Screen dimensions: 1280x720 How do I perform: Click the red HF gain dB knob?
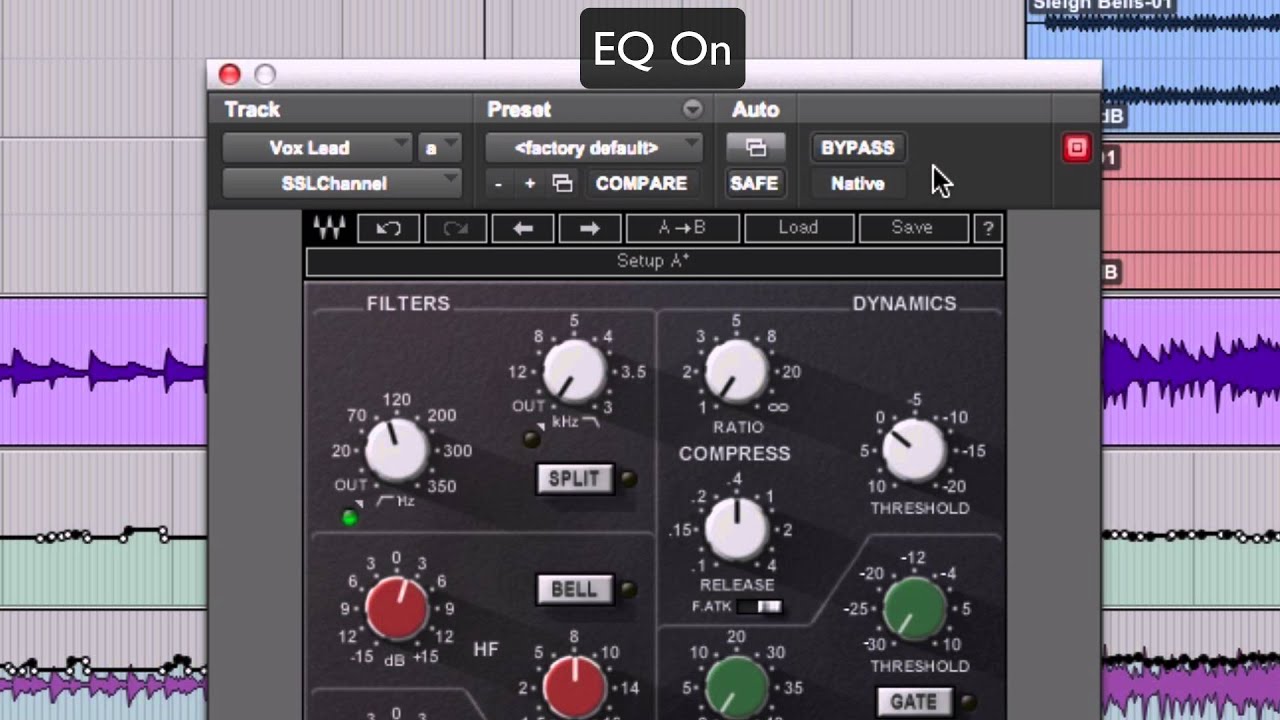click(396, 608)
